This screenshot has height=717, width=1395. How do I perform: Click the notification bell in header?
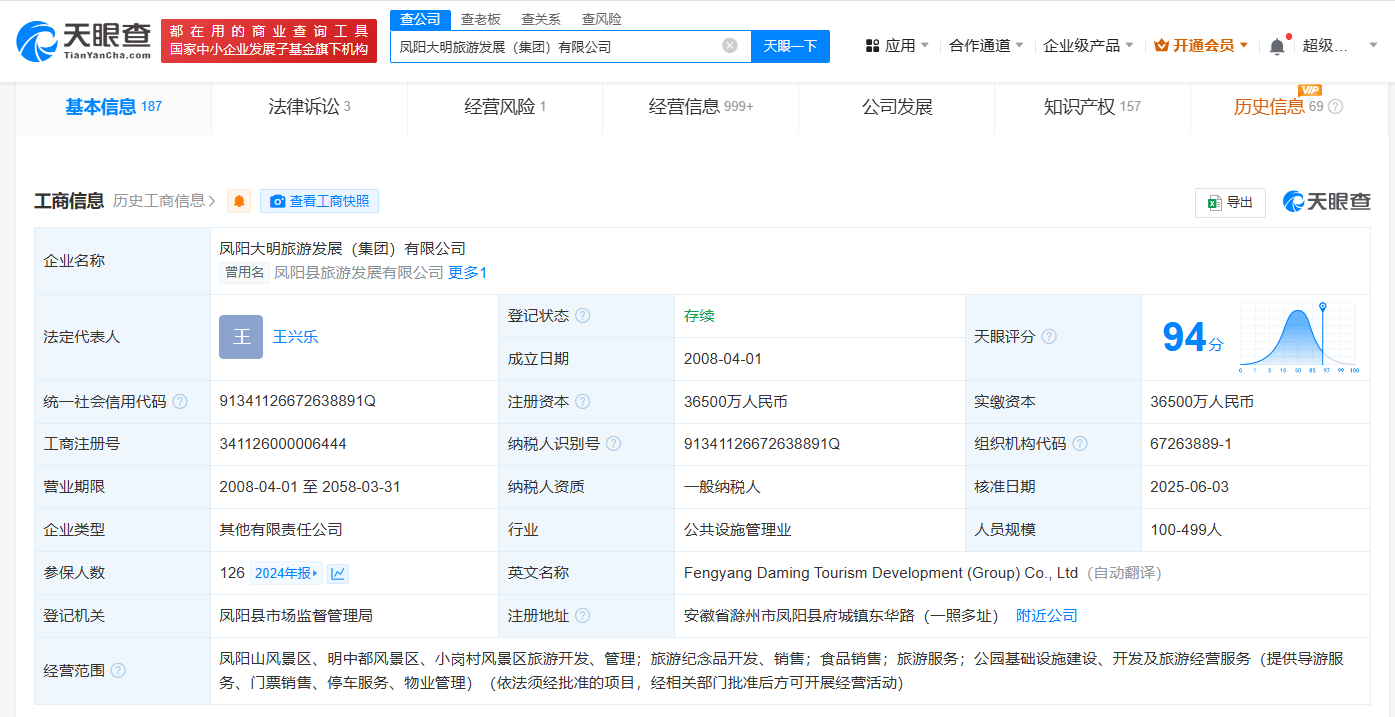[1277, 46]
